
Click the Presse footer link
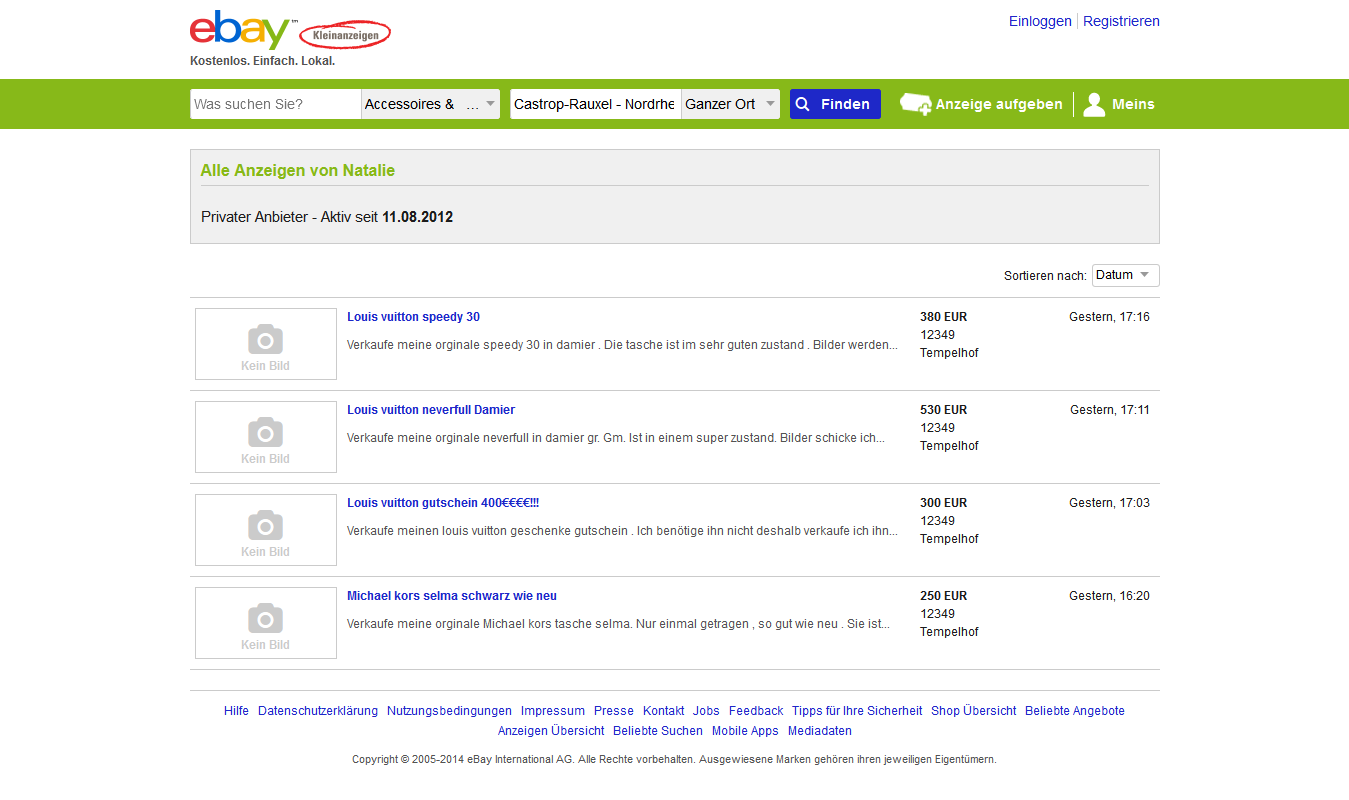click(x=614, y=711)
